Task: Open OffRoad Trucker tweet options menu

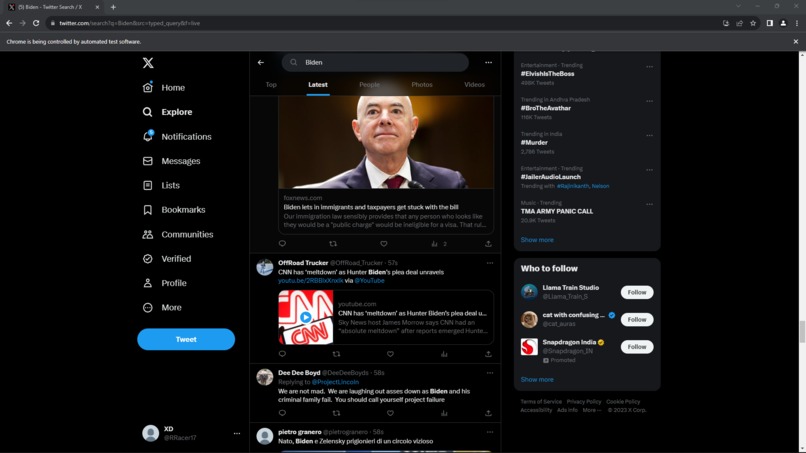Action: click(490, 263)
